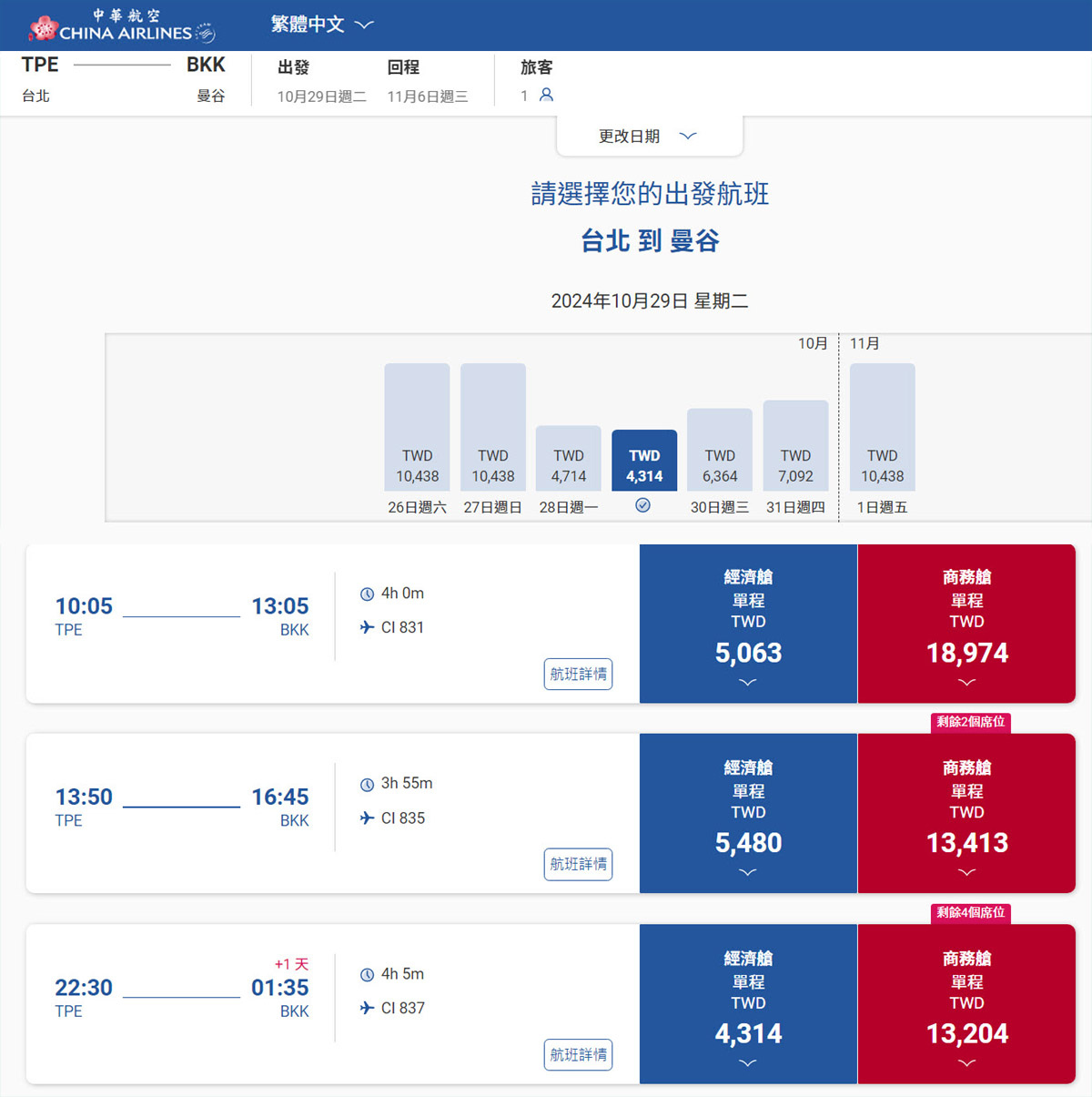Click the airplane icon beside CI 831
Viewport: 1092px width, 1097px height.
367,627
